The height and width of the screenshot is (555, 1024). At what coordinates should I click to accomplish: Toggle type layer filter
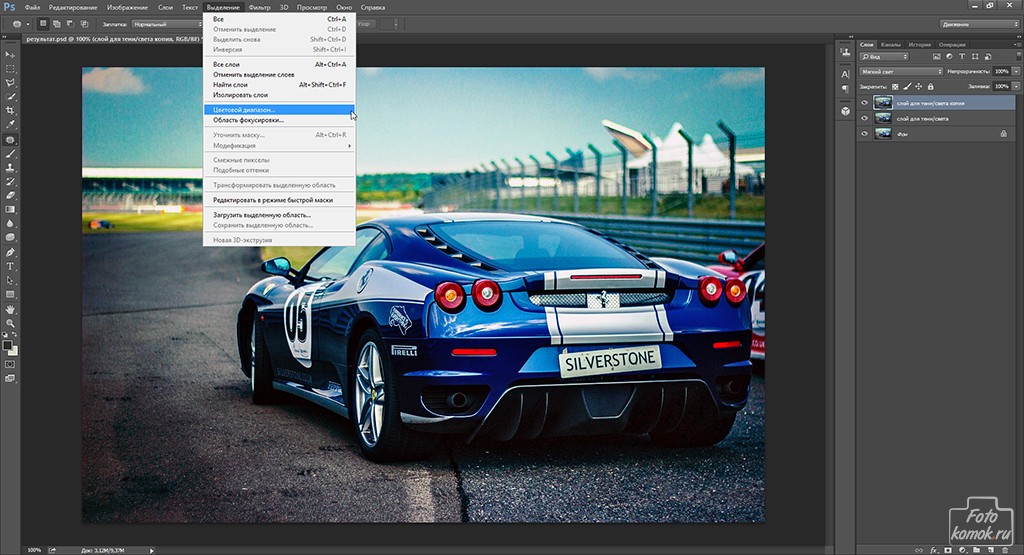click(x=962, y=57)
